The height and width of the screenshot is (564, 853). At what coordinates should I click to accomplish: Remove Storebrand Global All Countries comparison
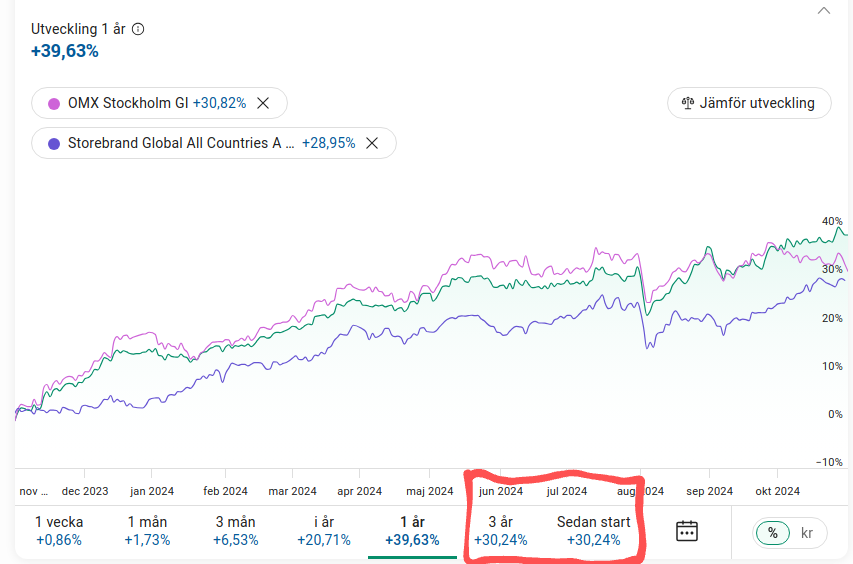(x=372, y=143)
